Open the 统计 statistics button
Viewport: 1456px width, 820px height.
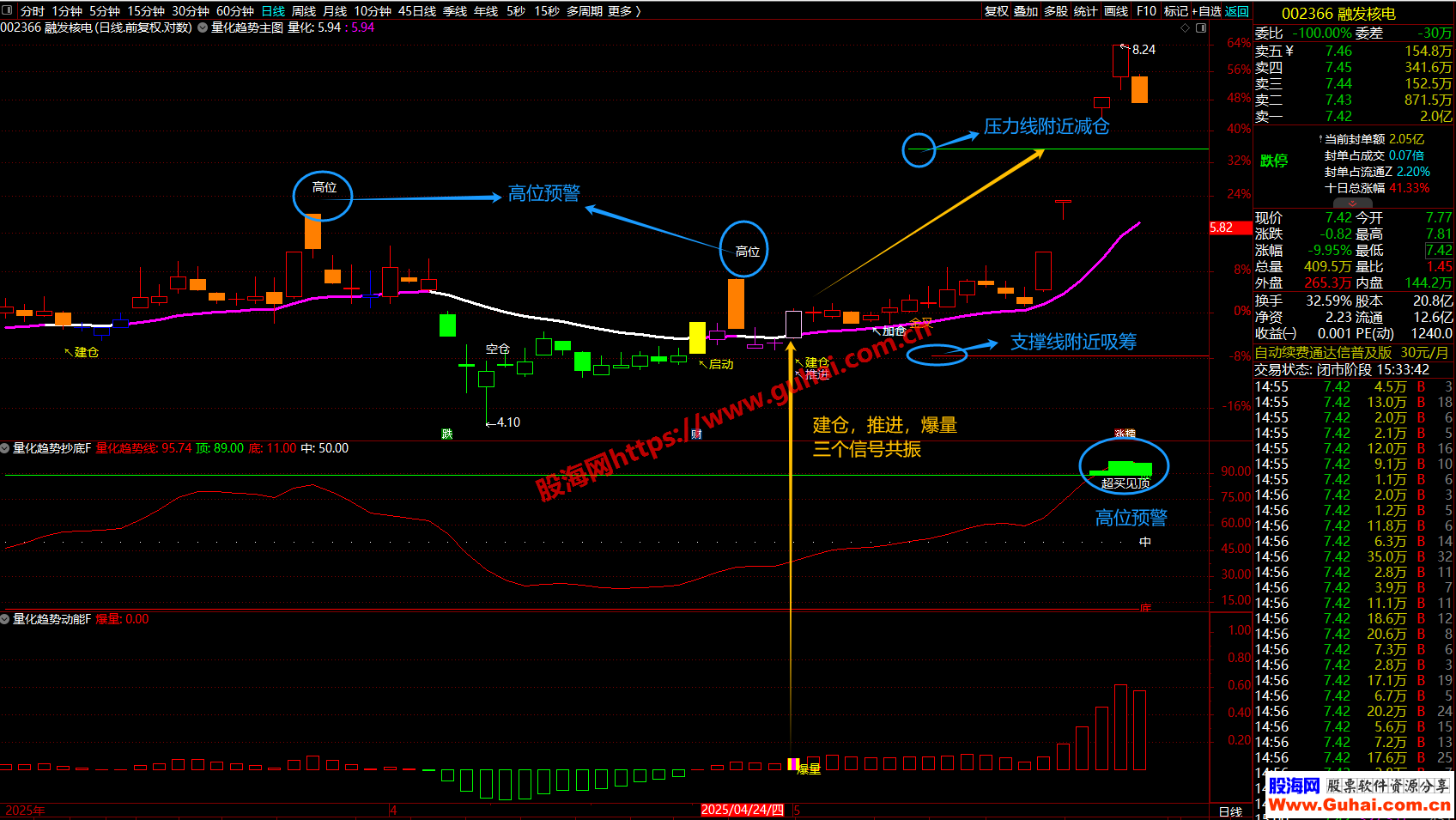1086,11
